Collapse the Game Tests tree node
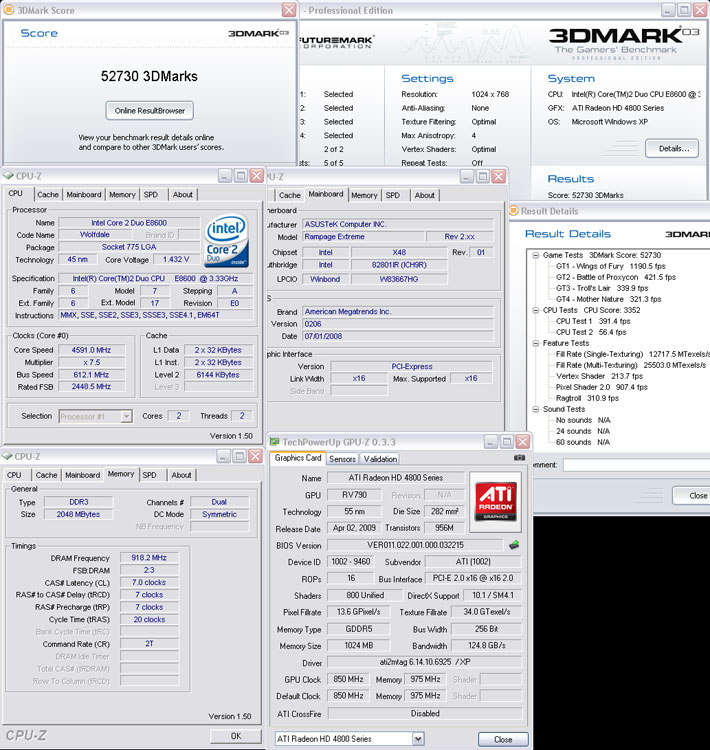Screen dimensions: 710x750 tap(536, 255)
